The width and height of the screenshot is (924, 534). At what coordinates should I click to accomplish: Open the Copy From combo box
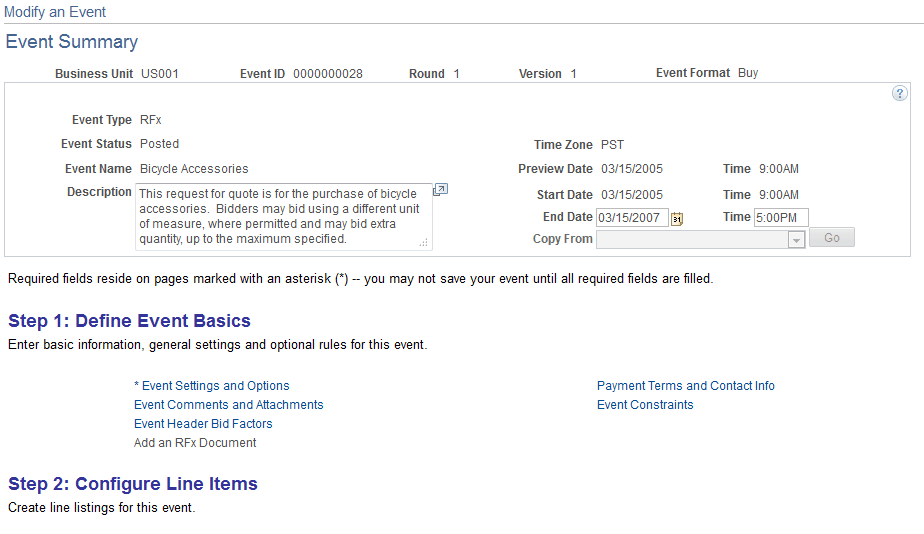tap(701, 239)
